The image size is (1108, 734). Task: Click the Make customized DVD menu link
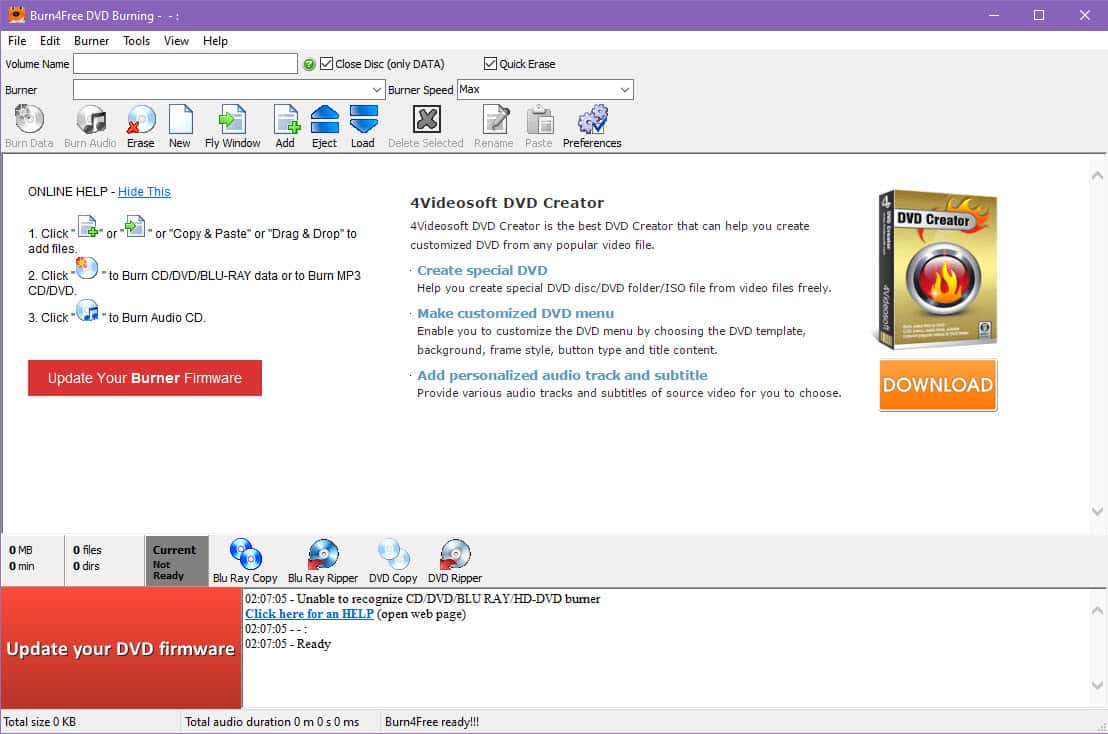click(x=515, y=314)
